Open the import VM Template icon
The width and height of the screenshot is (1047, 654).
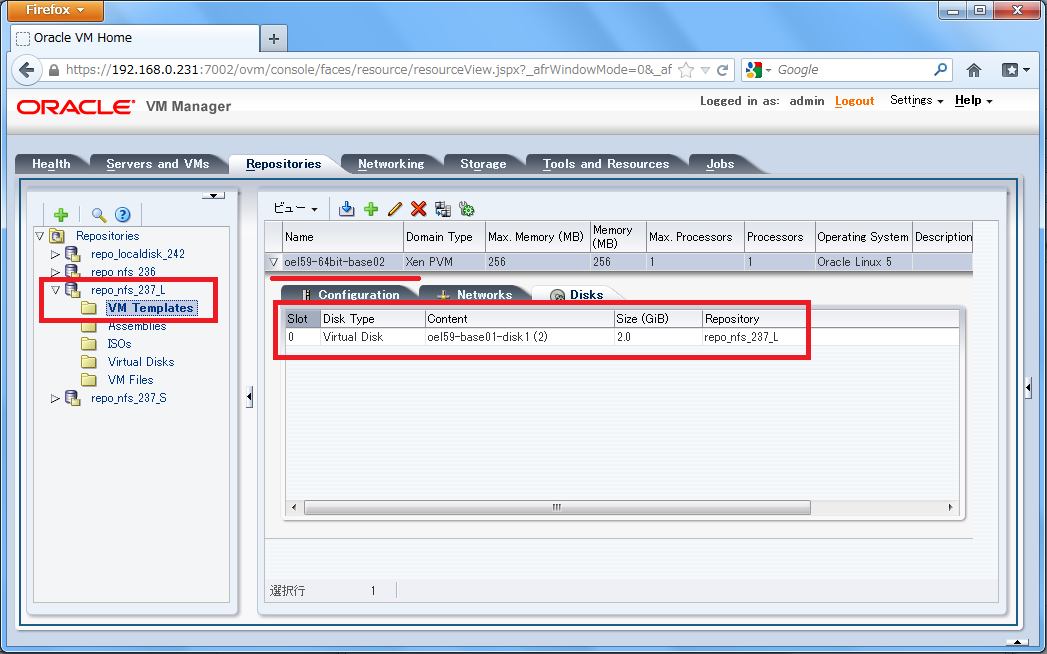pyautogui.click(x=347, y=209)
